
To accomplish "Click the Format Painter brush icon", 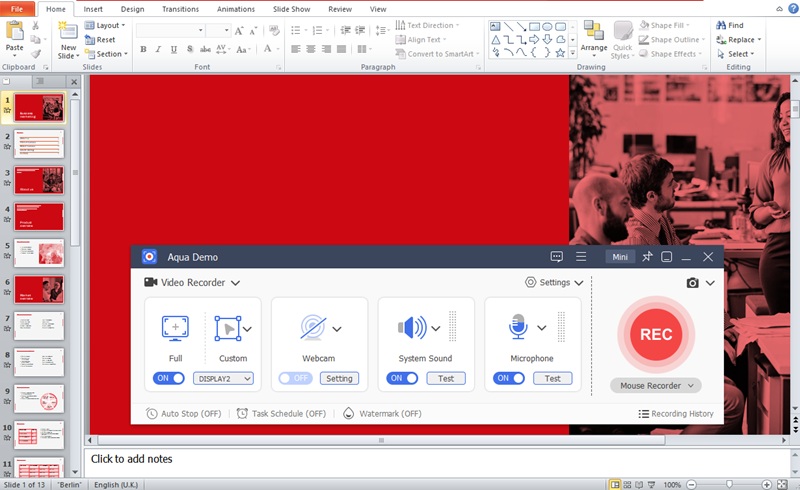I will click(36, 54).
